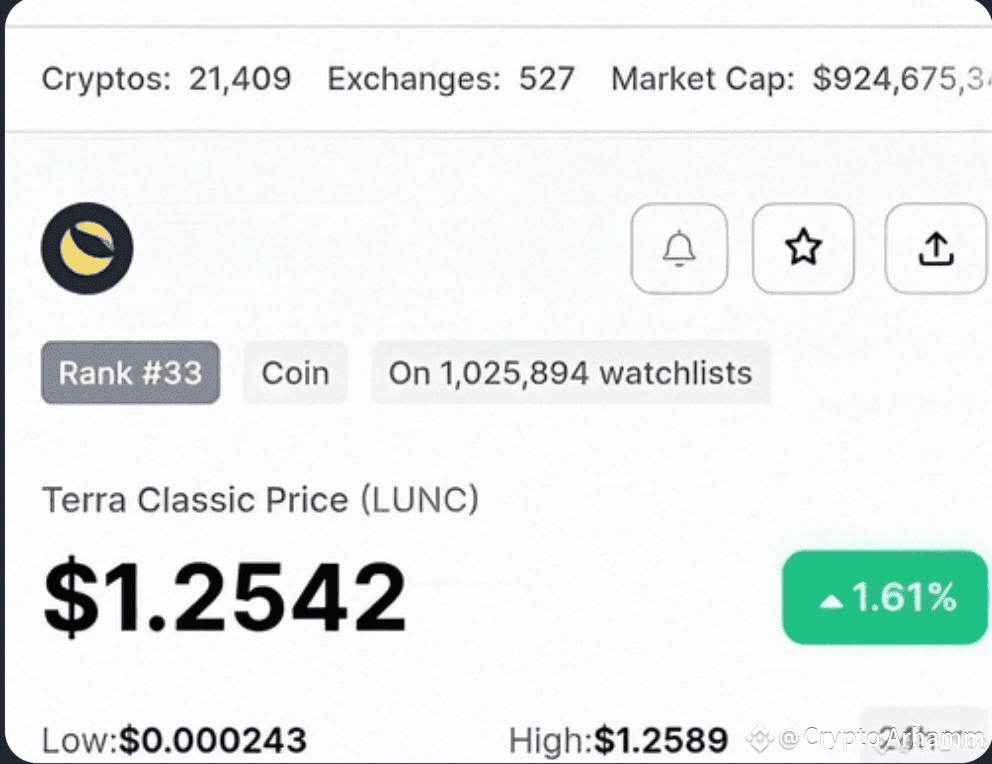Click the price alert bell icon

click(679, 249)
